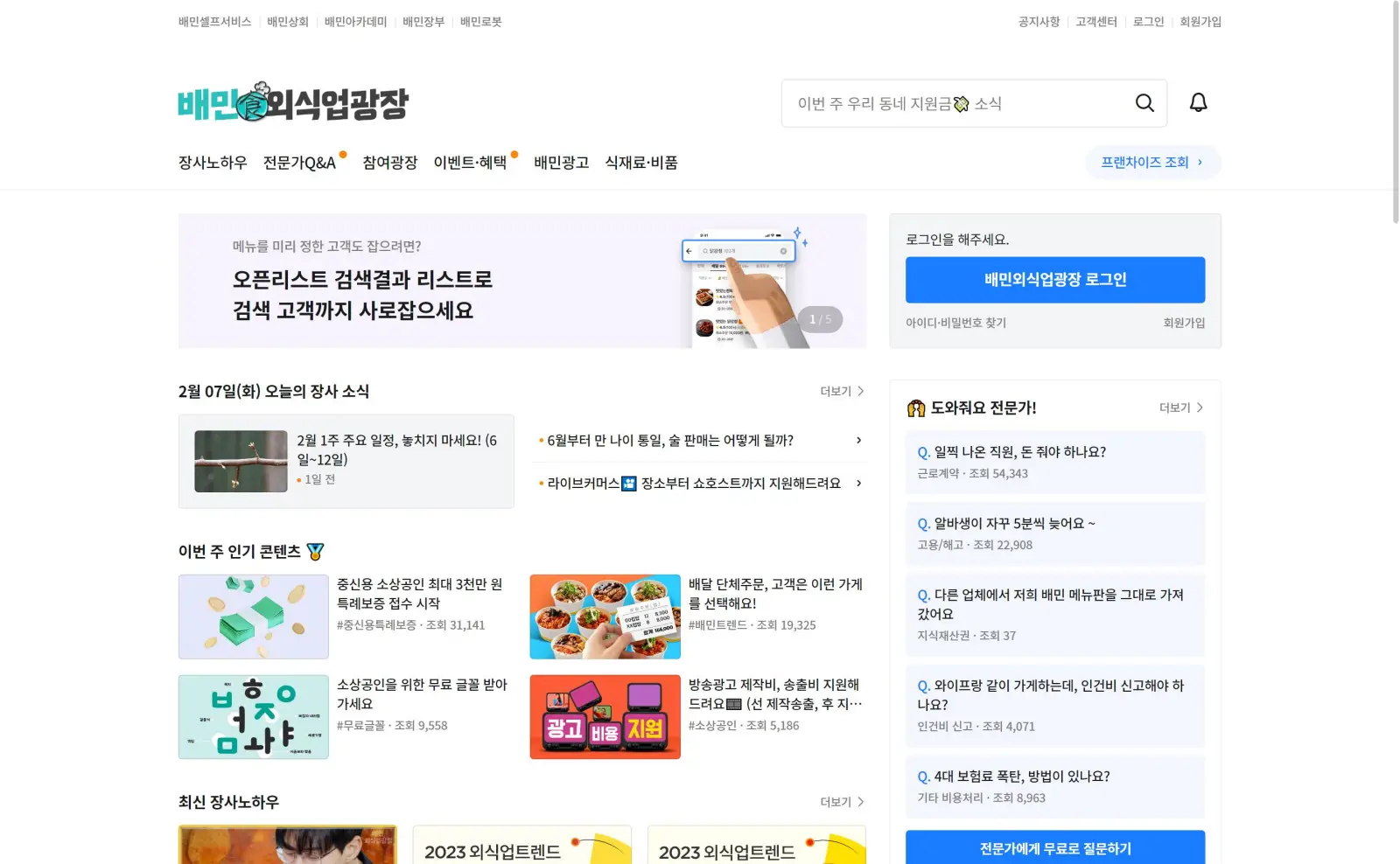Expand 더보기 for 최신 장사노하우
The image size is (1400, 864).
(x=842, y=802)
